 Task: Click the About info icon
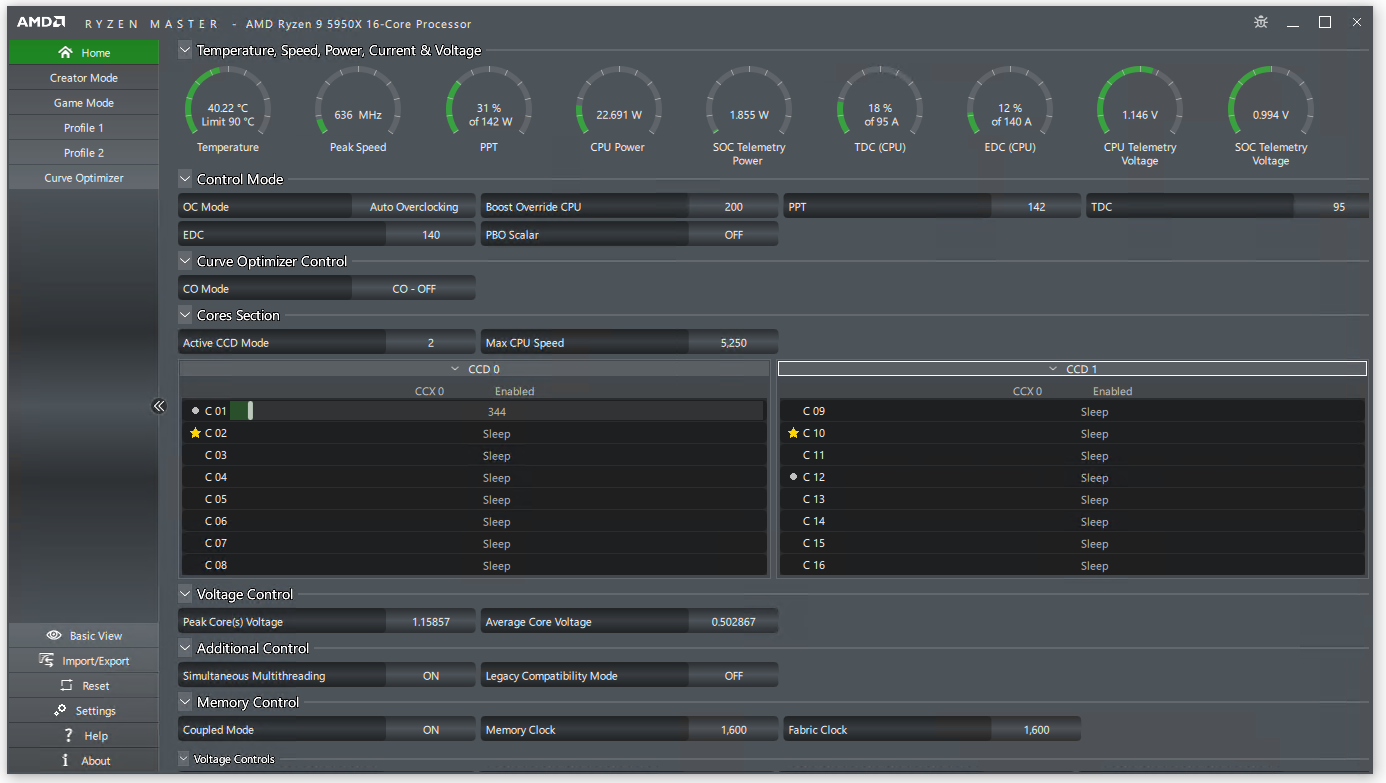click(x=65, y=760)
